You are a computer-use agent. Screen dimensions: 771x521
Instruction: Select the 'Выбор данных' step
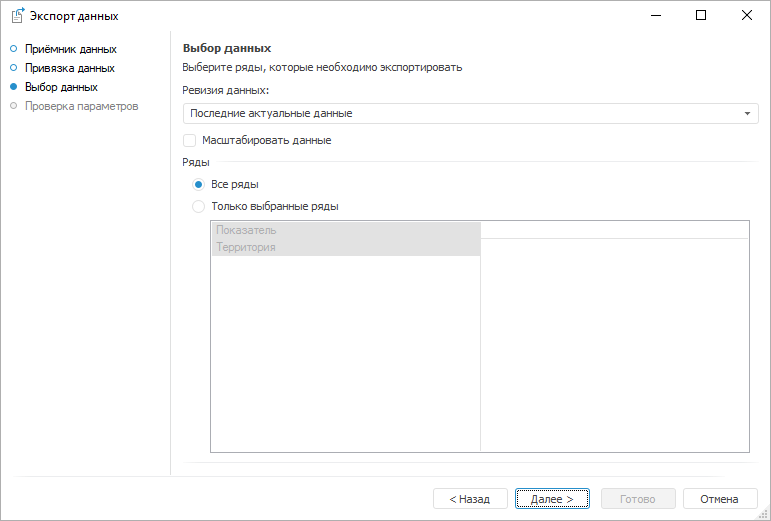click(x=61, y=87)
